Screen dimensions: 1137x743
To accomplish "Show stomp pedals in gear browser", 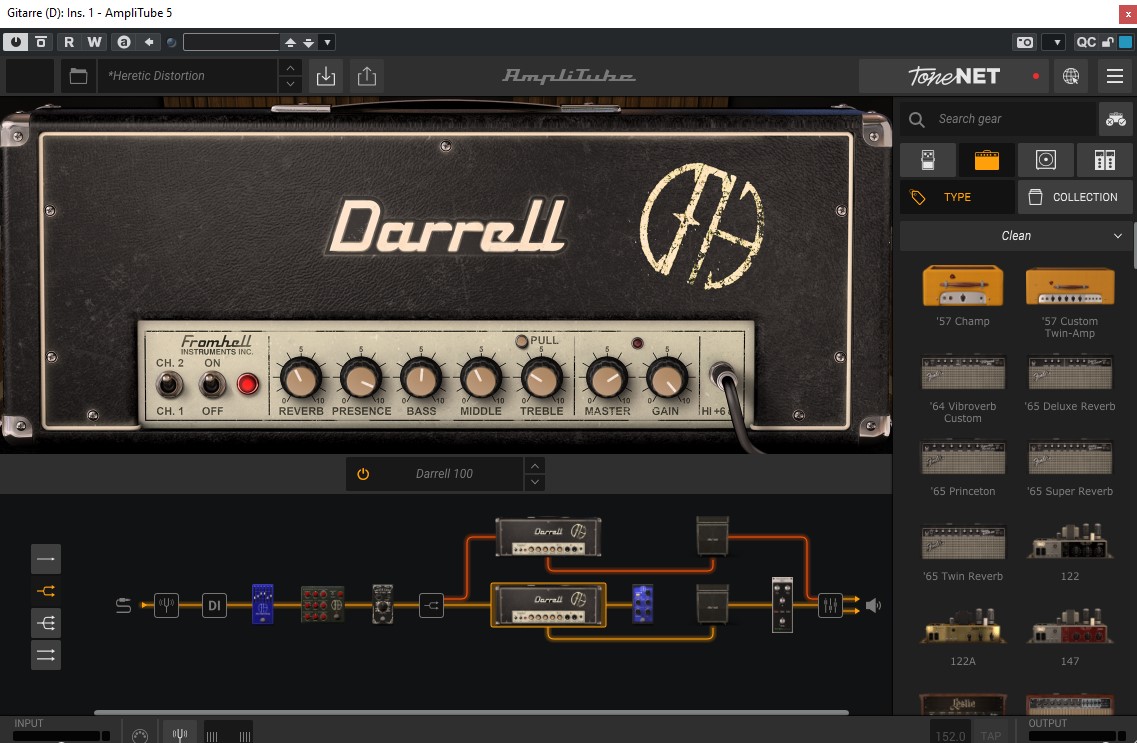I will click(x=927, y=160).
